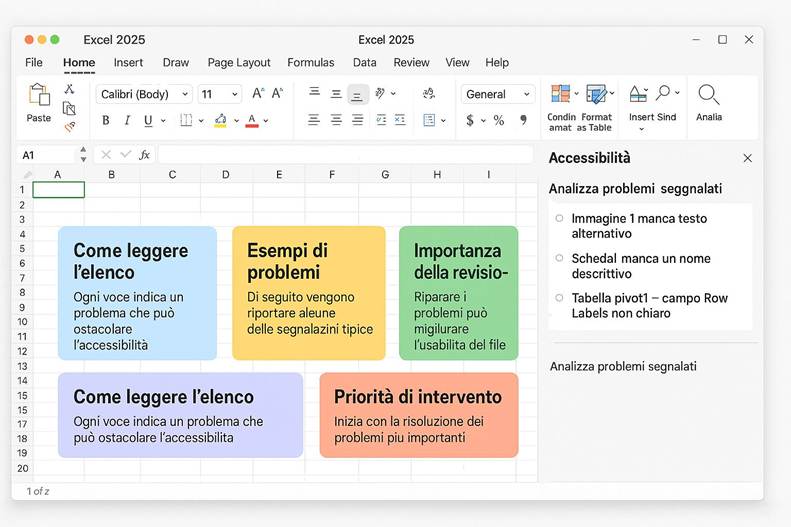This screenshot has width=791, height=527.
Task: Expand Borders dropdown arrow
Action: 201,121
